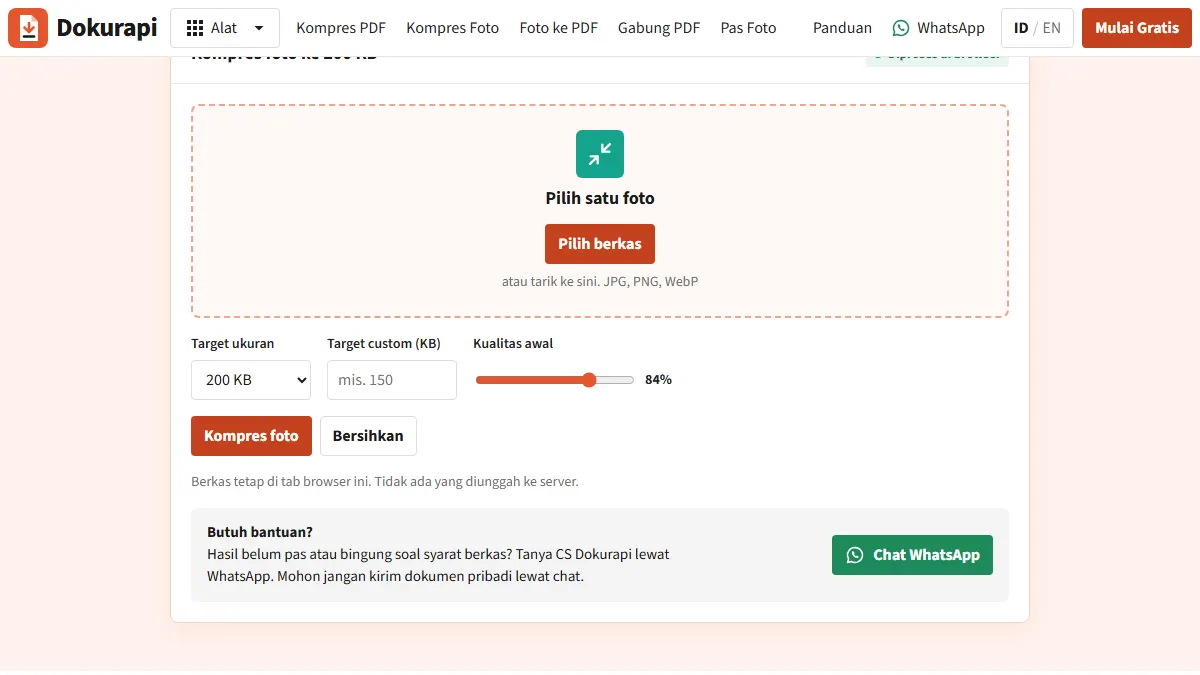The width and height of the screenshot is (1200, 675).
Task: Click the Dokurapi brand name text
Action: coord(107,28)
